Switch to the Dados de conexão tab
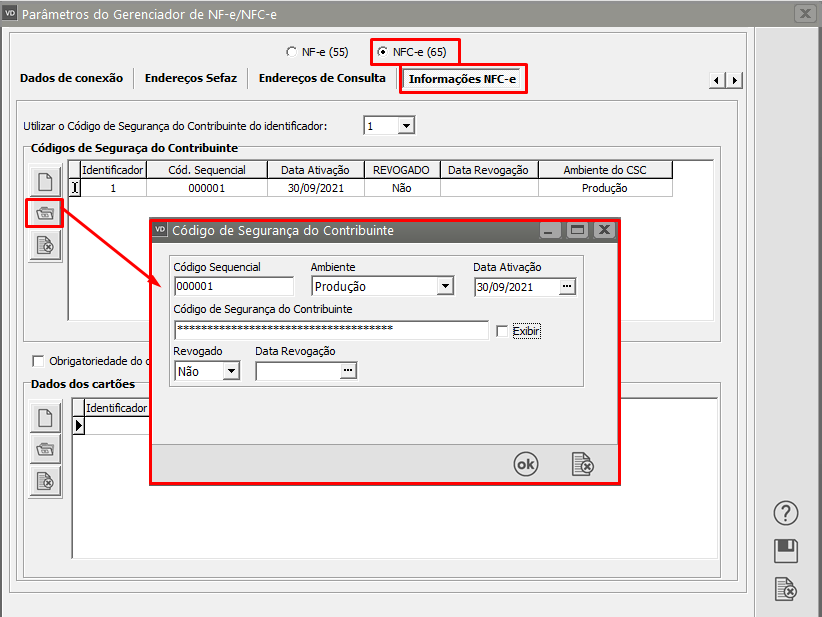The image size is (822, 617). (x=71, y=78)
